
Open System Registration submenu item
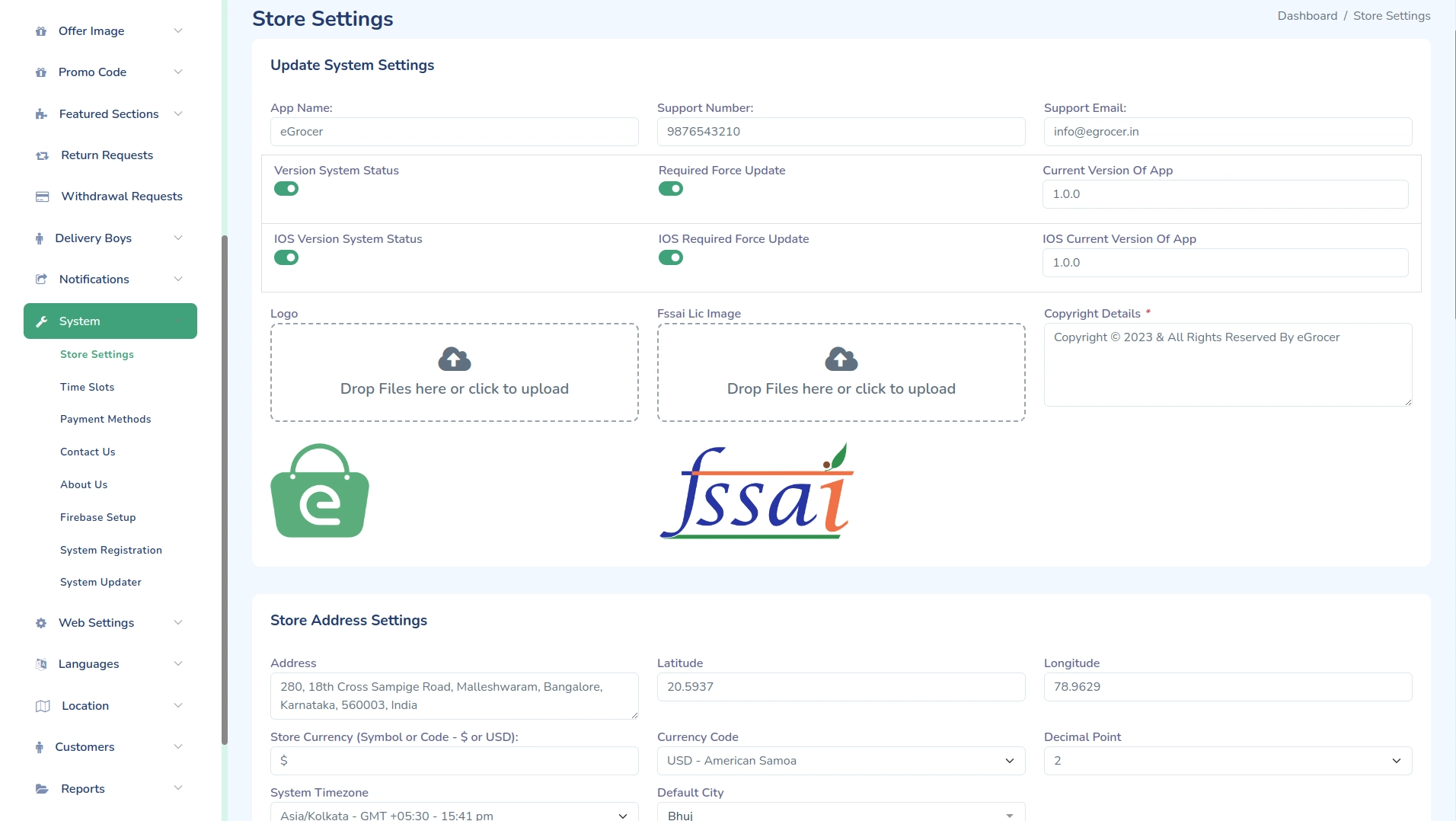point(110,551)
